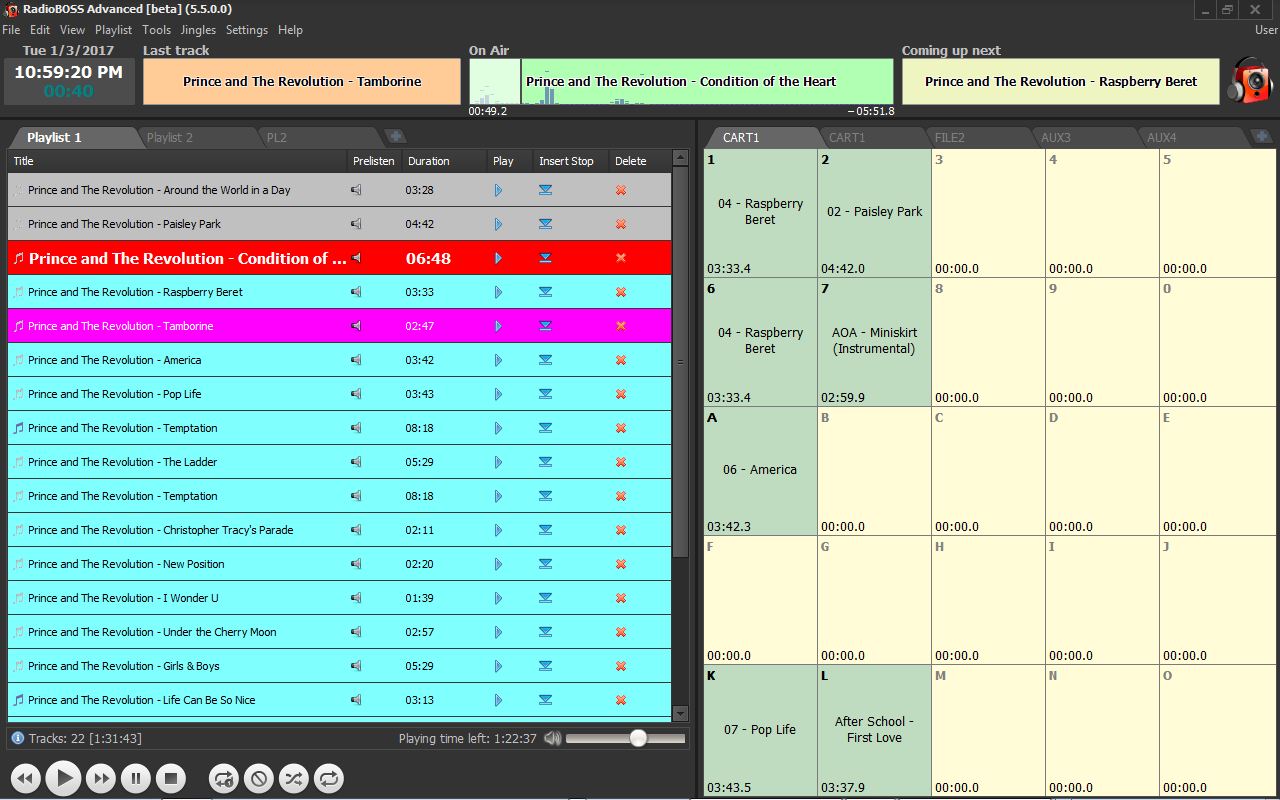The width and height of the screenshot is (1280, 800).
Task: Click the red speaker logo icon
Action: [1250, 81]
